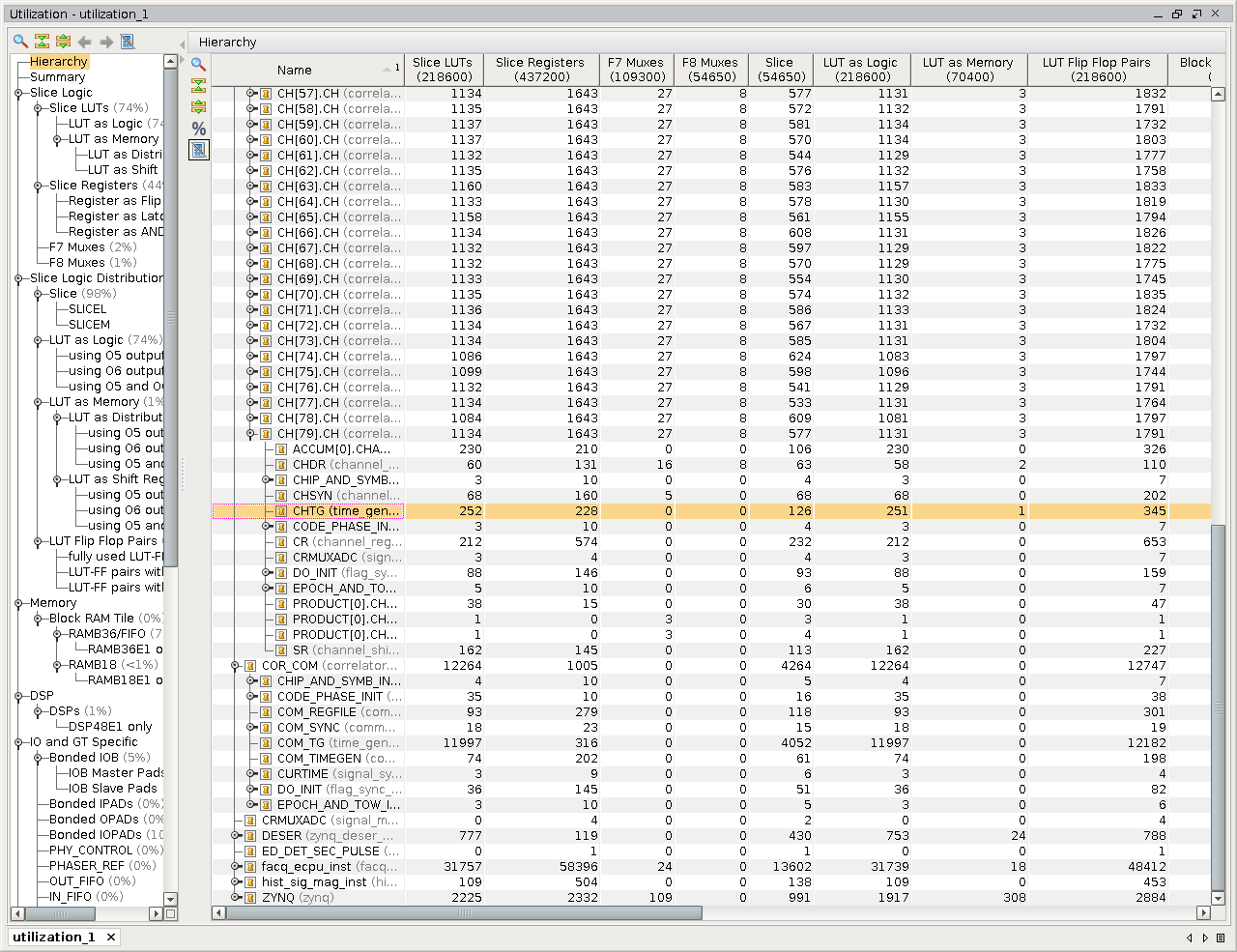Viewport: 1237px width, 952px height.
Task: Click the search icon in the left navigation toolbar
Action: (x=20, y=42)
